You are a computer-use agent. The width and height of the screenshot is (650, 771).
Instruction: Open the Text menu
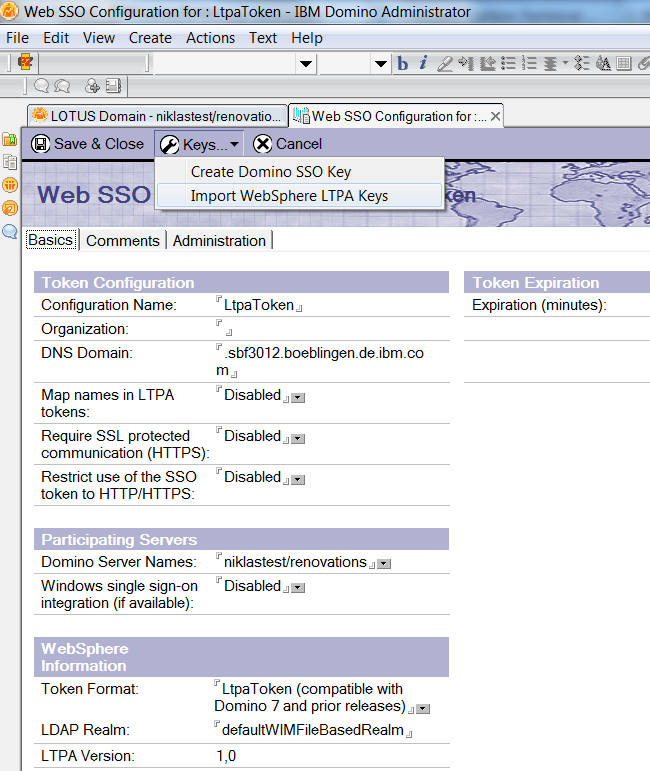(x=263, y=38)
